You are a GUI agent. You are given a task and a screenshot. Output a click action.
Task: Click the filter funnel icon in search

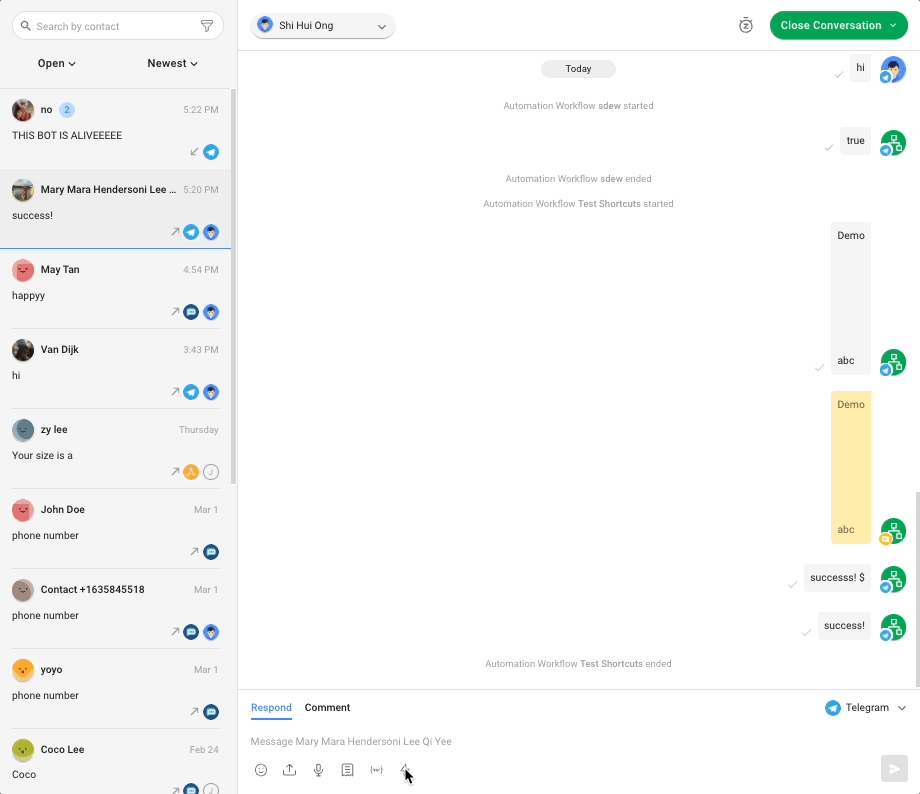click(207, 27)
